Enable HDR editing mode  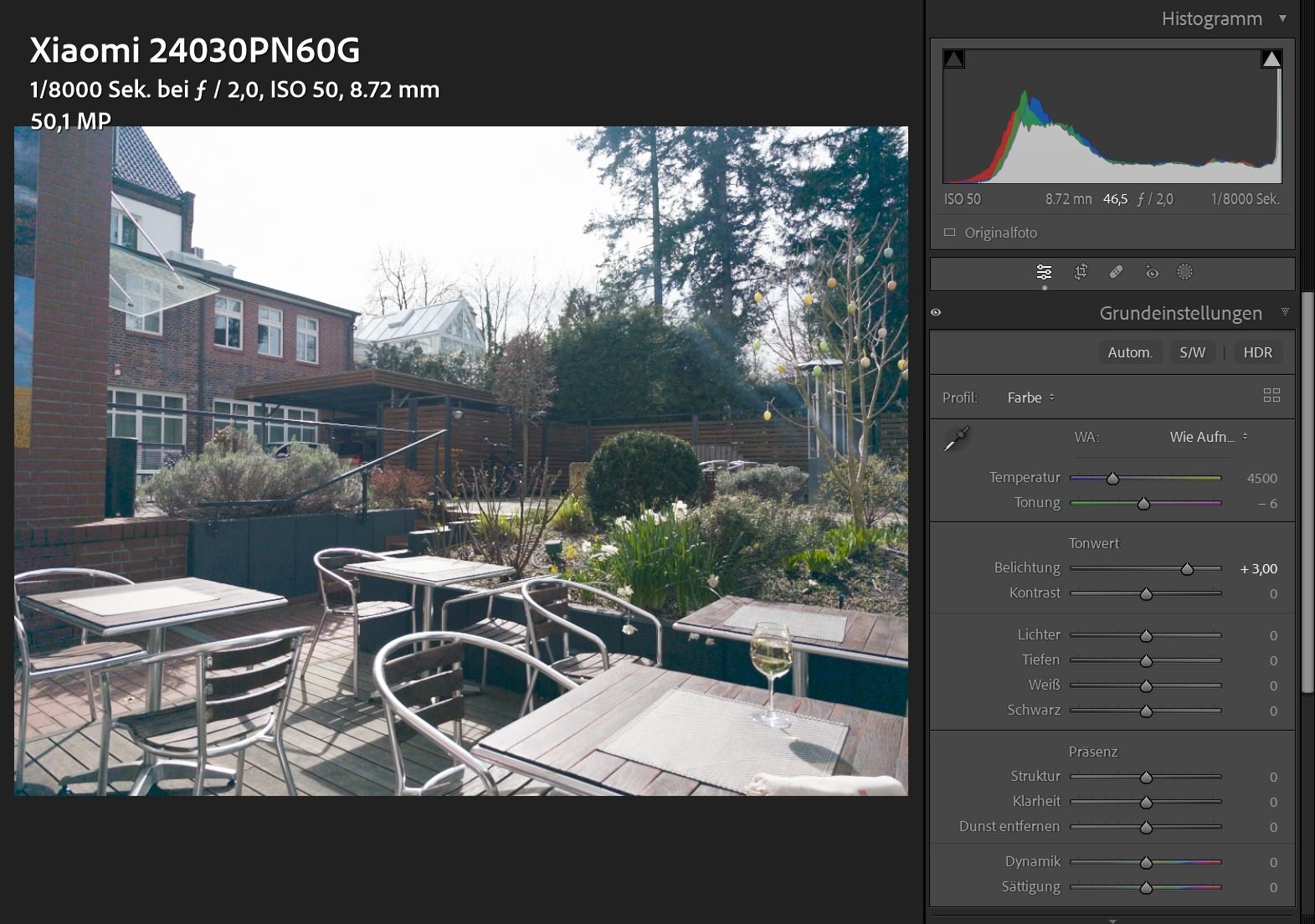point(1257,352)
